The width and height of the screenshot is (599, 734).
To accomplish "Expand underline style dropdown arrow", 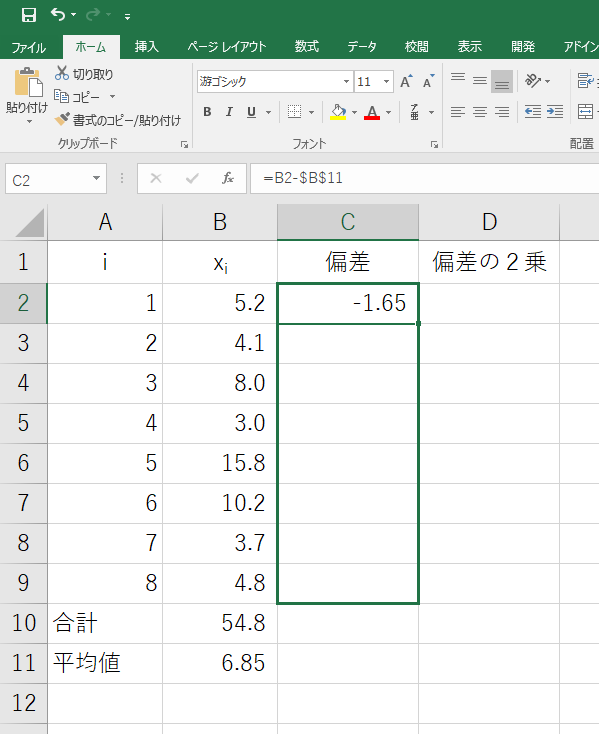I will tap(269, 112).
